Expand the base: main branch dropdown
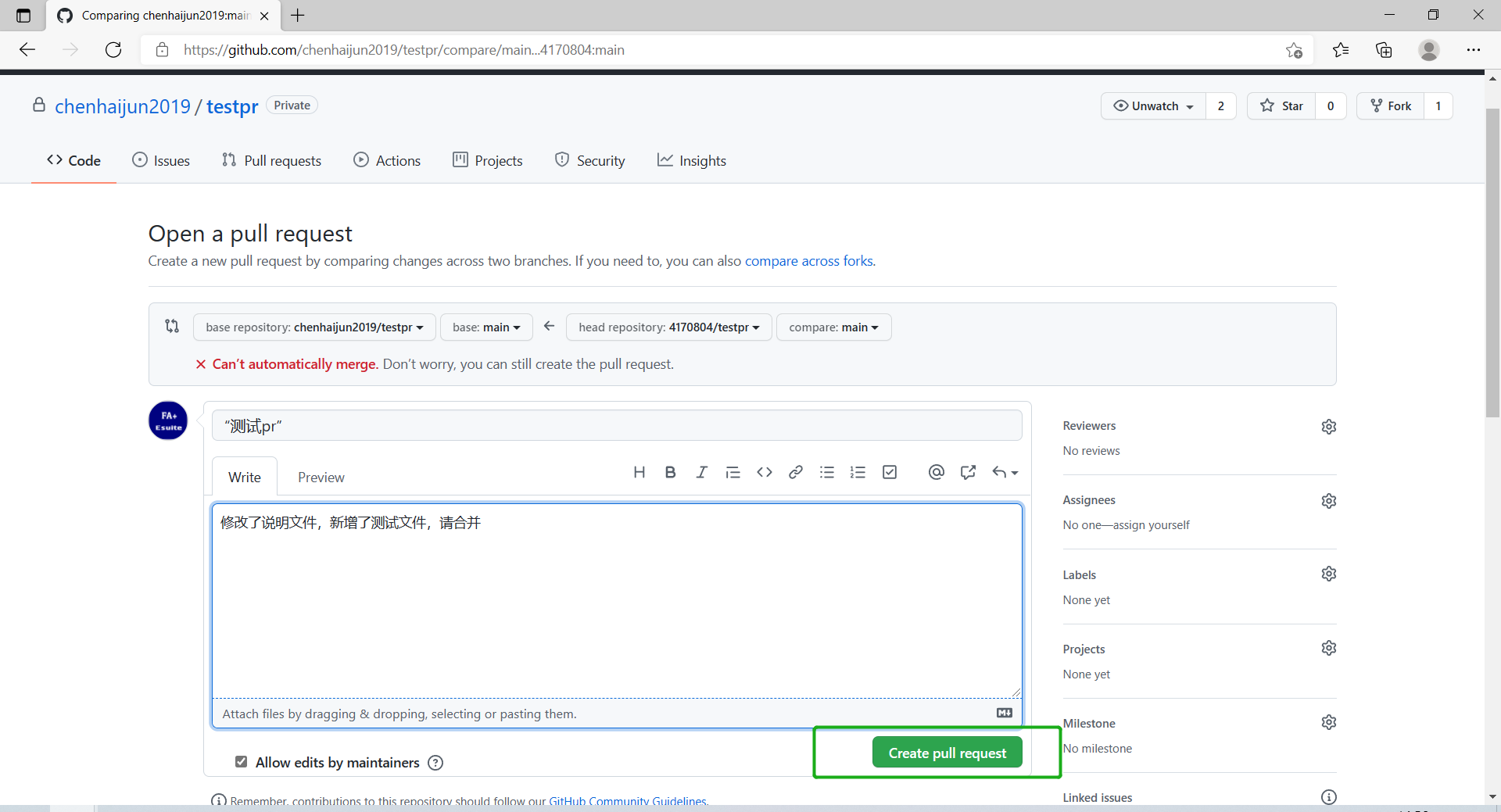The image size is (1501, 812). (486, 327)
